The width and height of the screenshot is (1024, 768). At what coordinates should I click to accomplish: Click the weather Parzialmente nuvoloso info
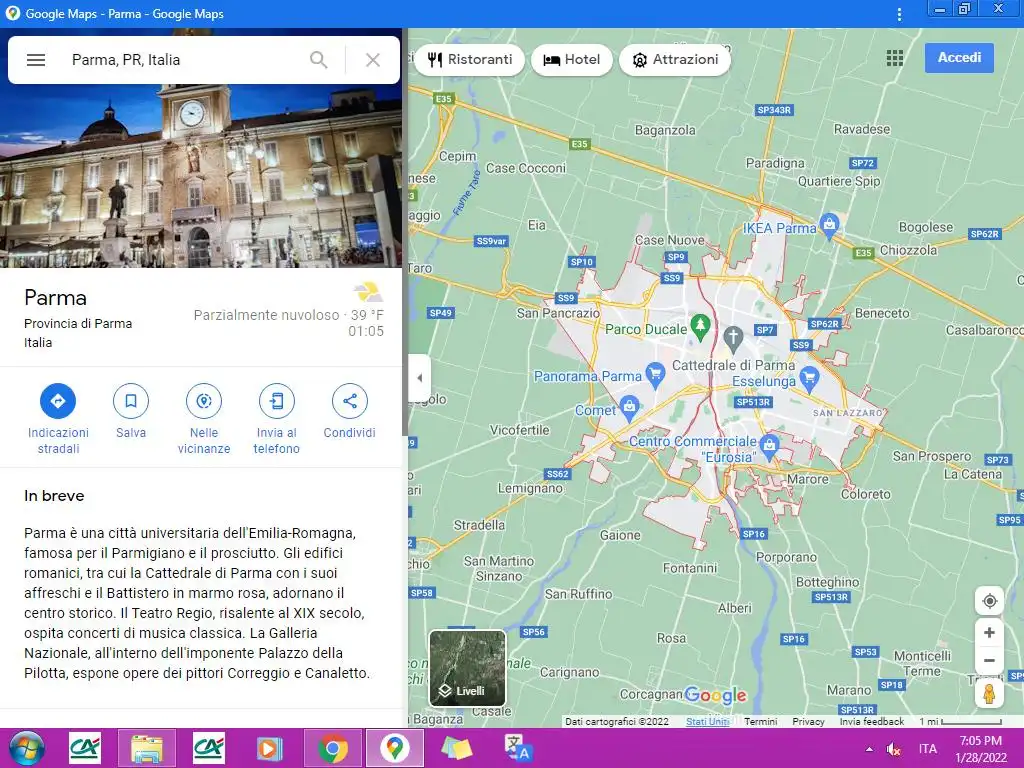(x=289, y=315)
